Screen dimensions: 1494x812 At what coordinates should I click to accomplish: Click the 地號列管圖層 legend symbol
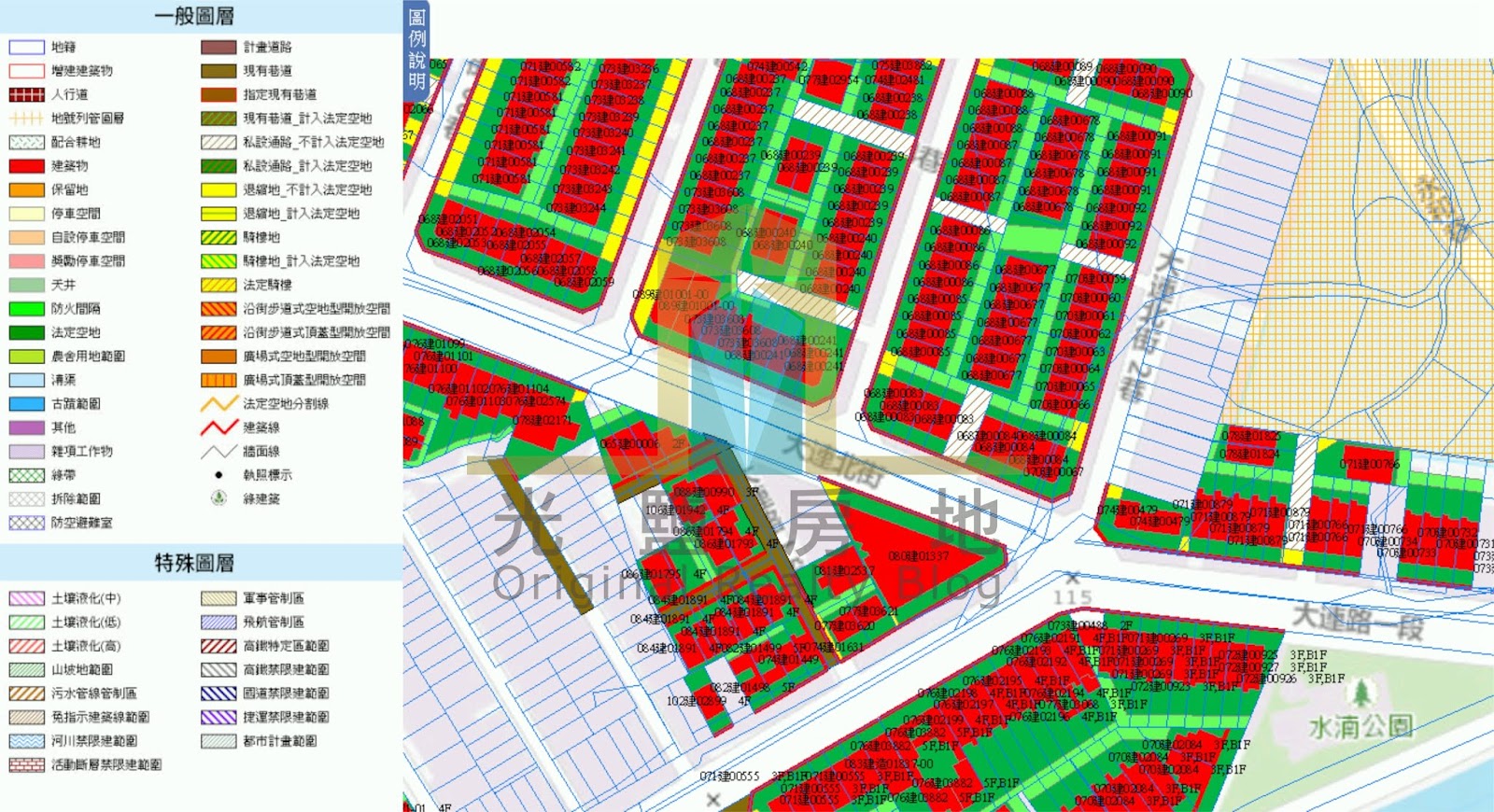[x=26, y=119]
